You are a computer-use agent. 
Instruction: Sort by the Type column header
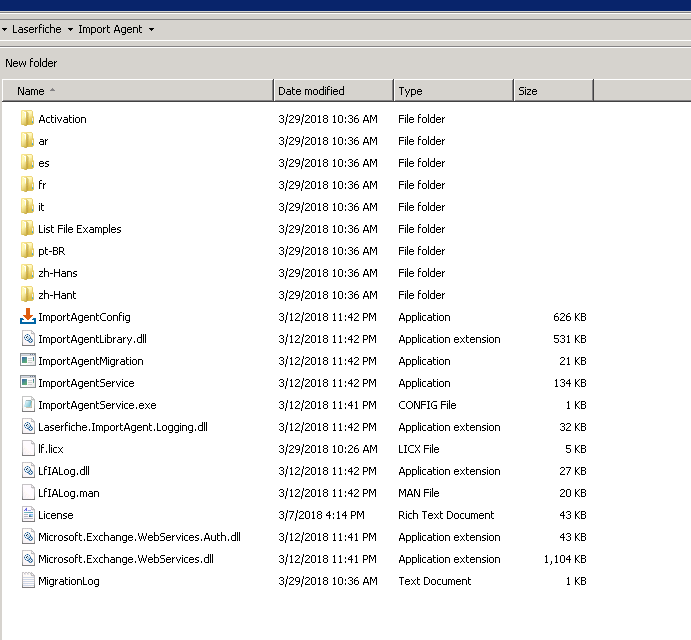453,91
